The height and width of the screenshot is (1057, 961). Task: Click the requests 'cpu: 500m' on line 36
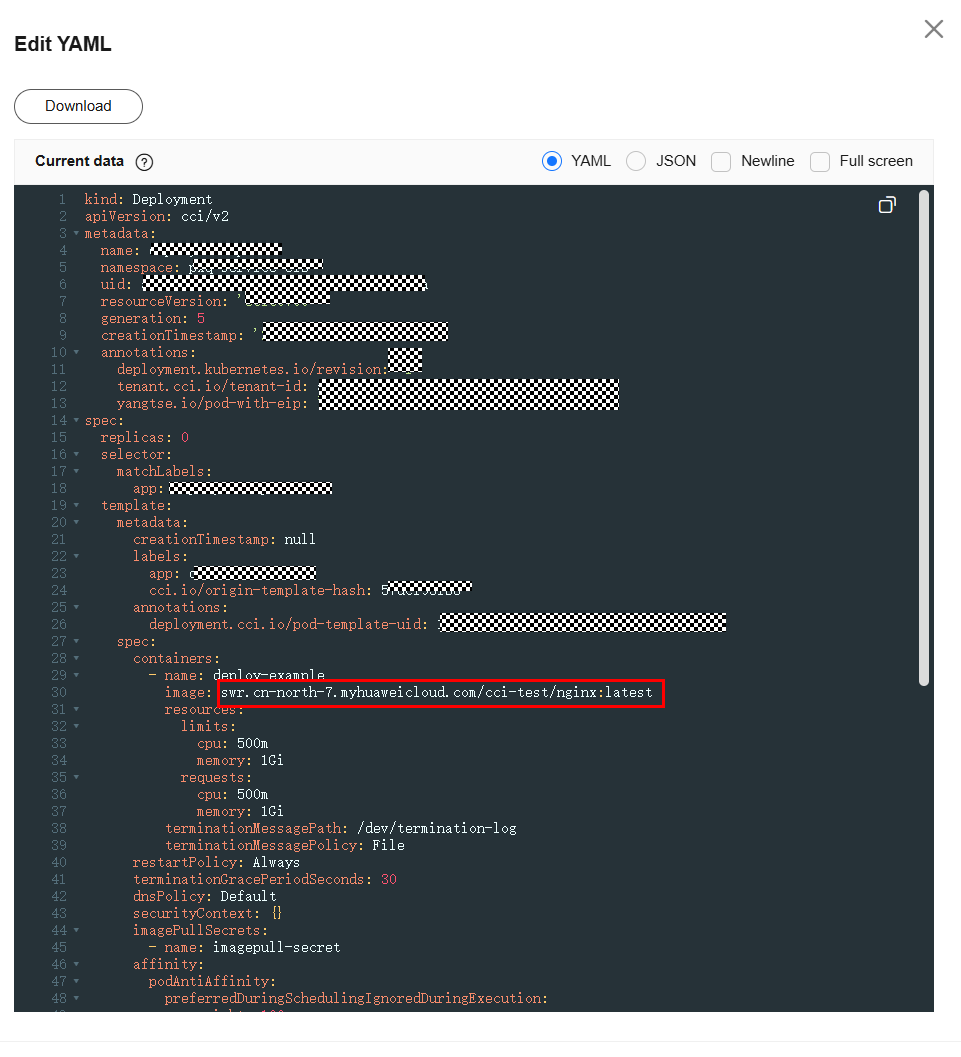pos(232,795)
